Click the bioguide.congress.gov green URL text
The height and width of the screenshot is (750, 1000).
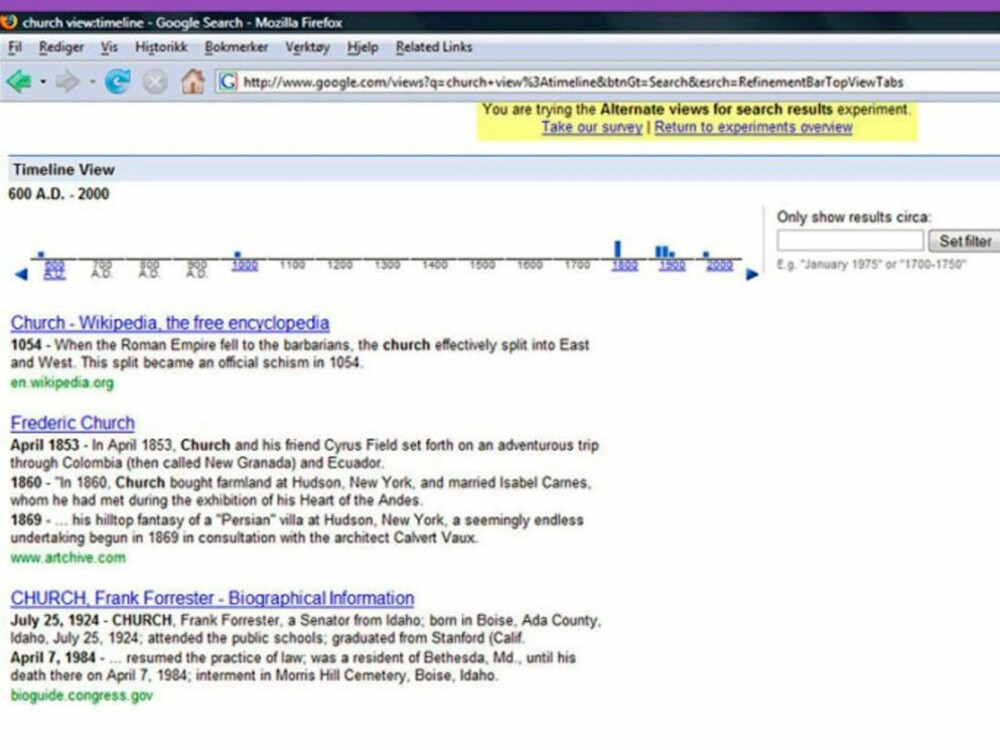tap(82, 695)
